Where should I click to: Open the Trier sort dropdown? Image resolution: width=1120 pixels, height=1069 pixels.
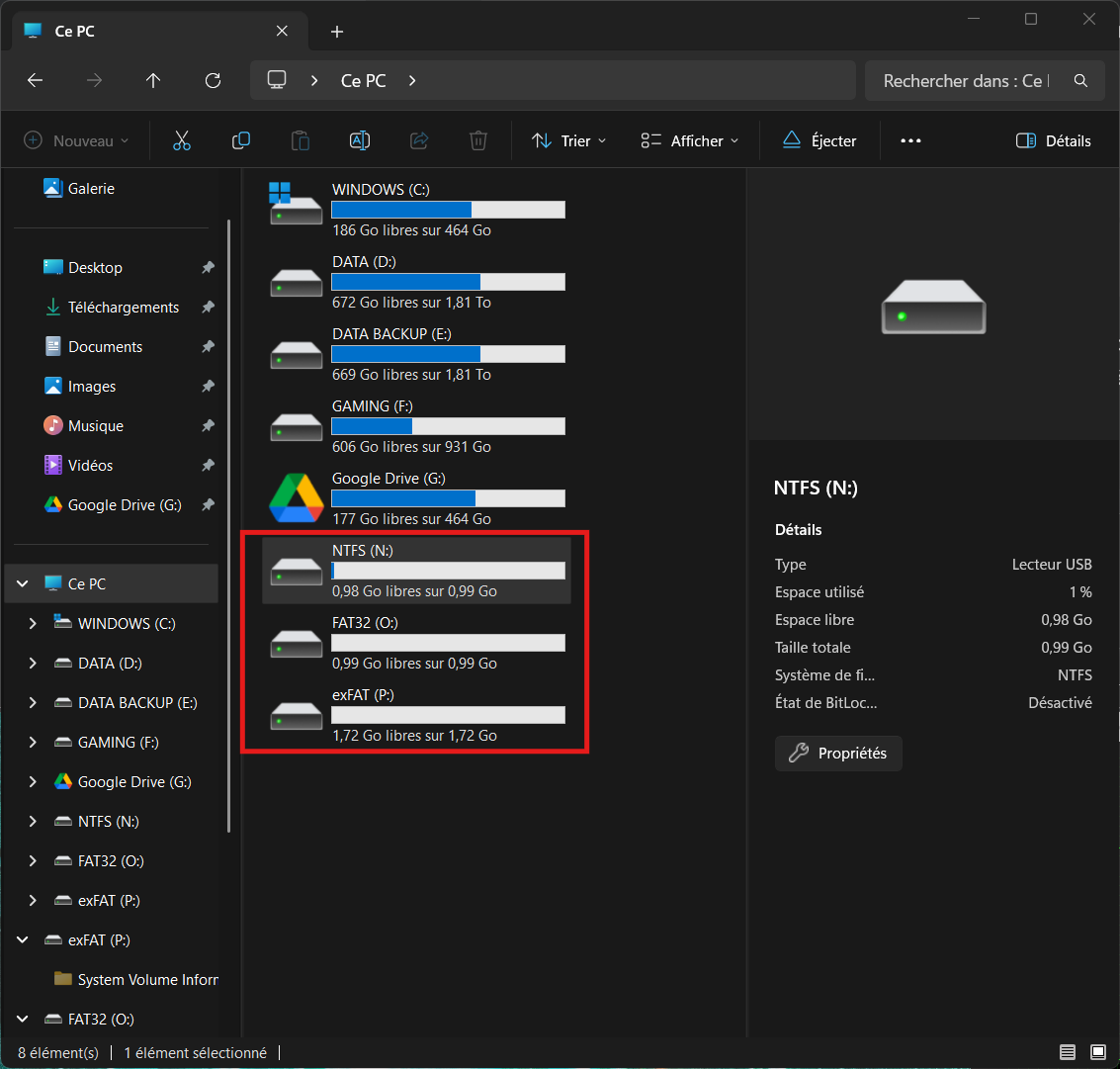click(569, 140)
